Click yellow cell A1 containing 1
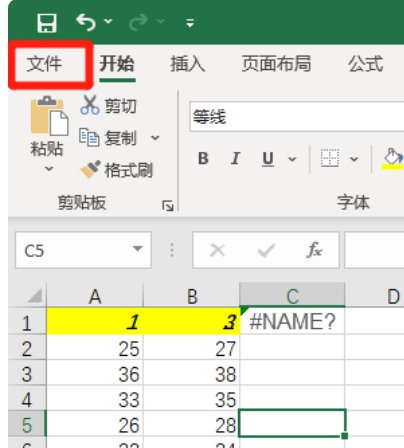The width and height of the screenshot is (404, 448). pyautogui.click(x=95, y=321)
